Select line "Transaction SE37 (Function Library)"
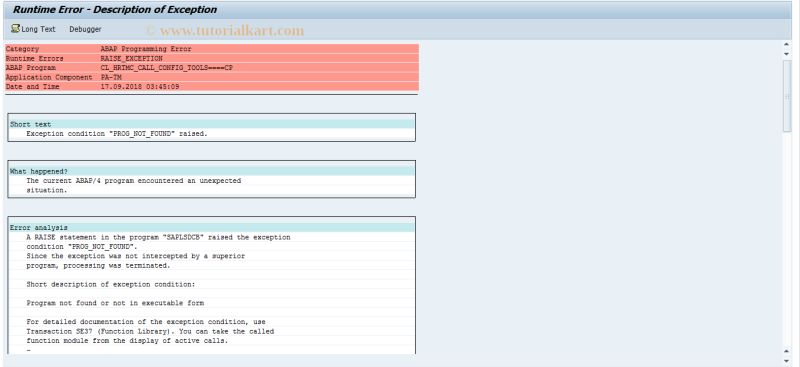 point(150,331)
